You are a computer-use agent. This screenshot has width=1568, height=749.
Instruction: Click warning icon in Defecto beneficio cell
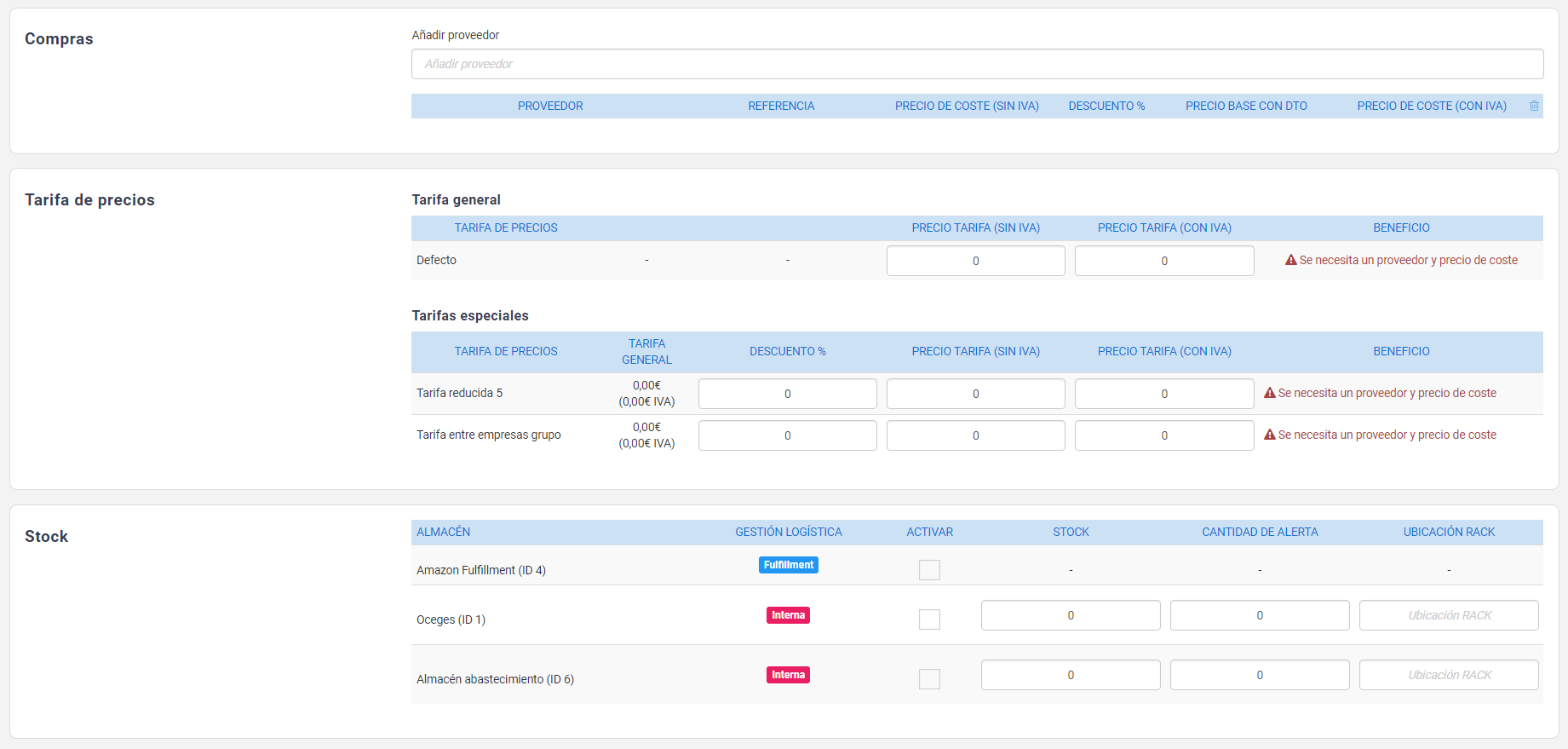[x=1290, y=260]
